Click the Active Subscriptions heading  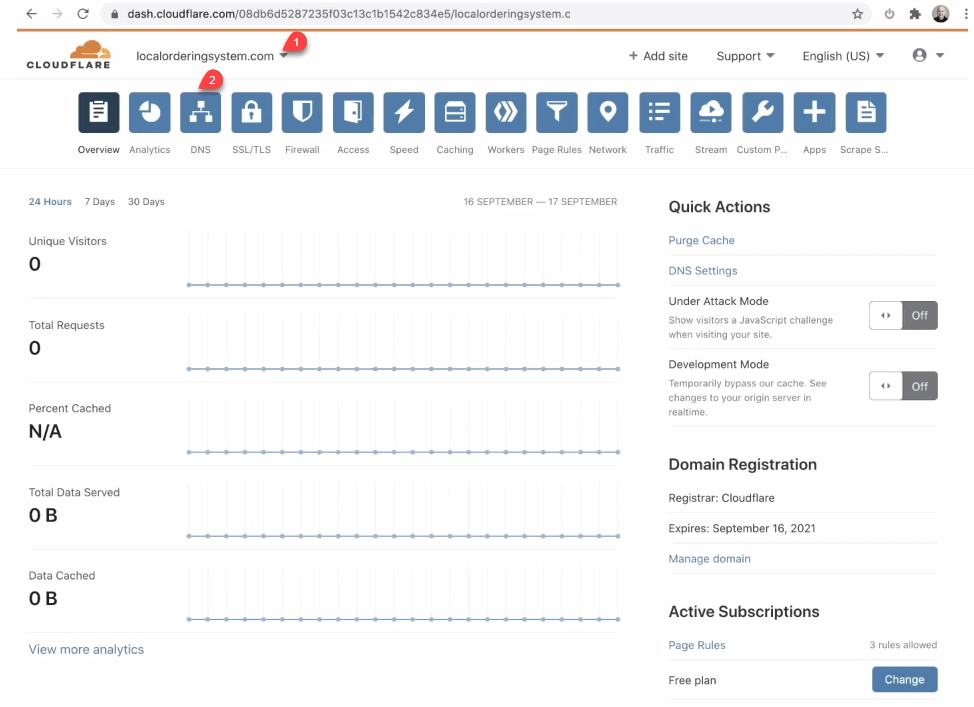pyautogui.click(x=744, y=612)
